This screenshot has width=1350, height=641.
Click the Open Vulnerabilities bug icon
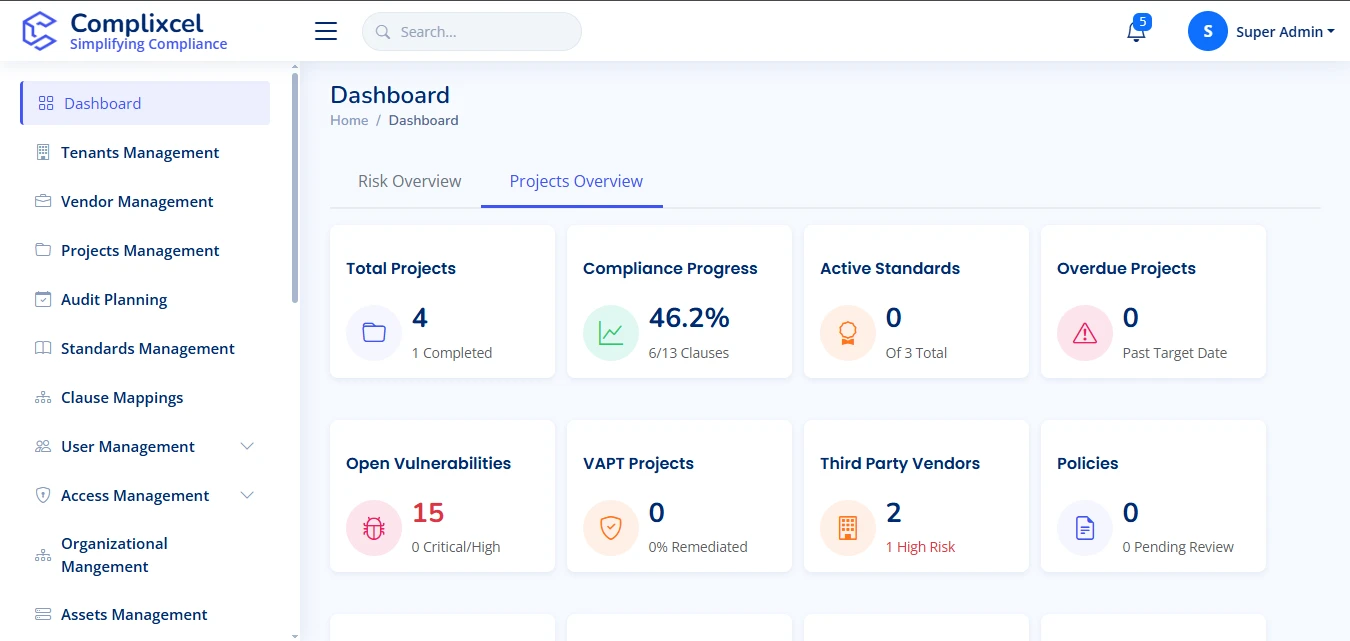374,528
